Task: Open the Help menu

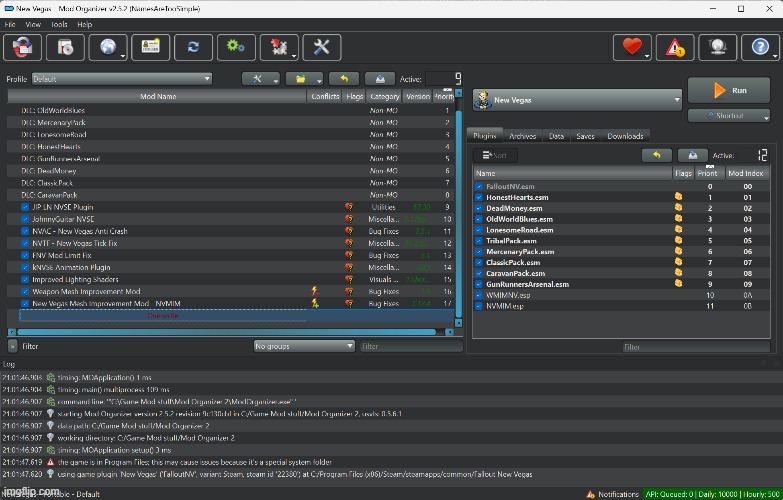Action: (x=84, y=24)
